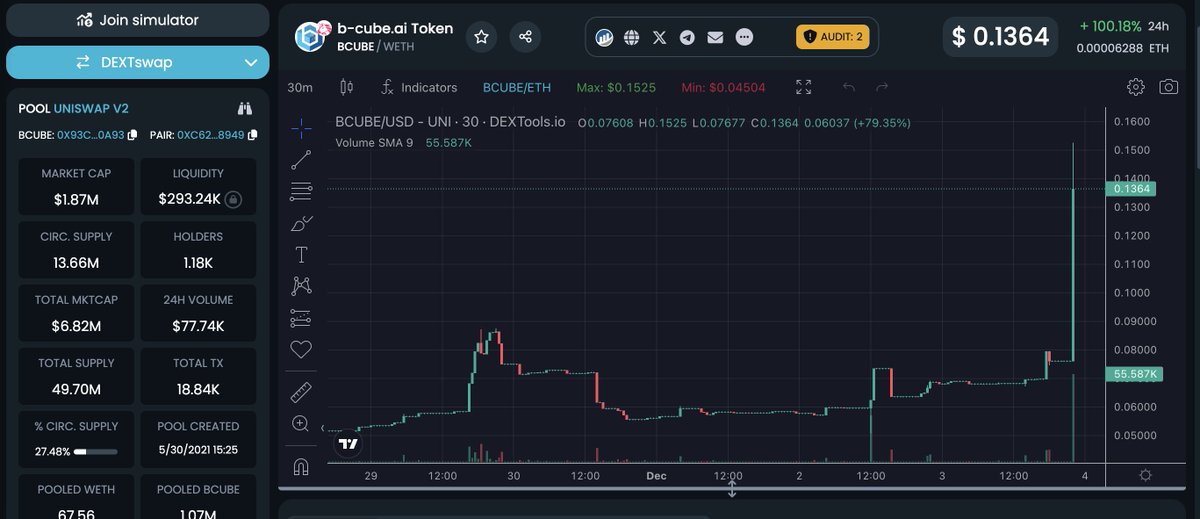Click the Total TX 18.84K card
Image resolution: width=1200 pixels, height=519 pixels.
[x=197, y=376]
